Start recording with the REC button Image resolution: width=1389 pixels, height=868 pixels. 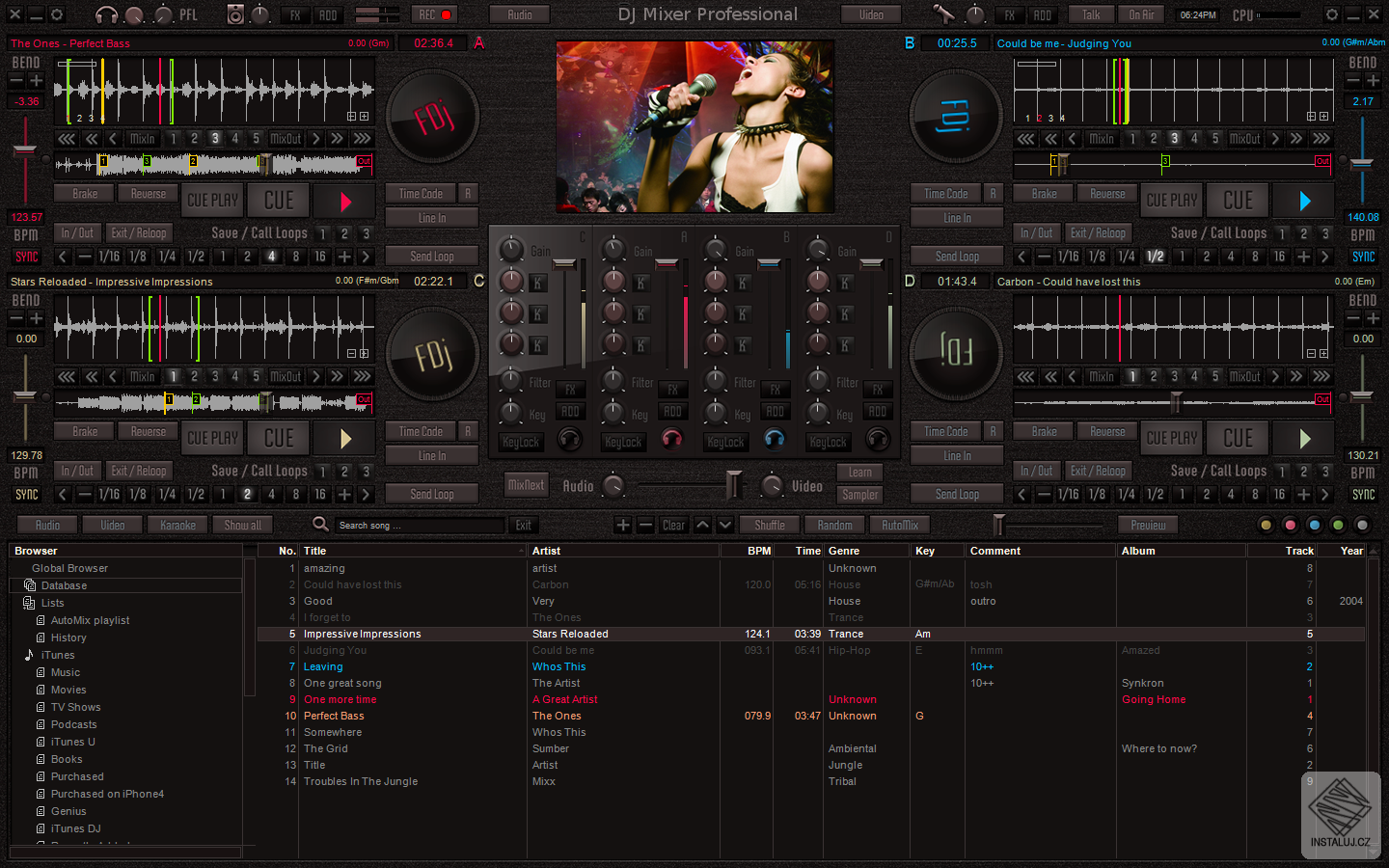pyautogui.click(x=434, y=14)
